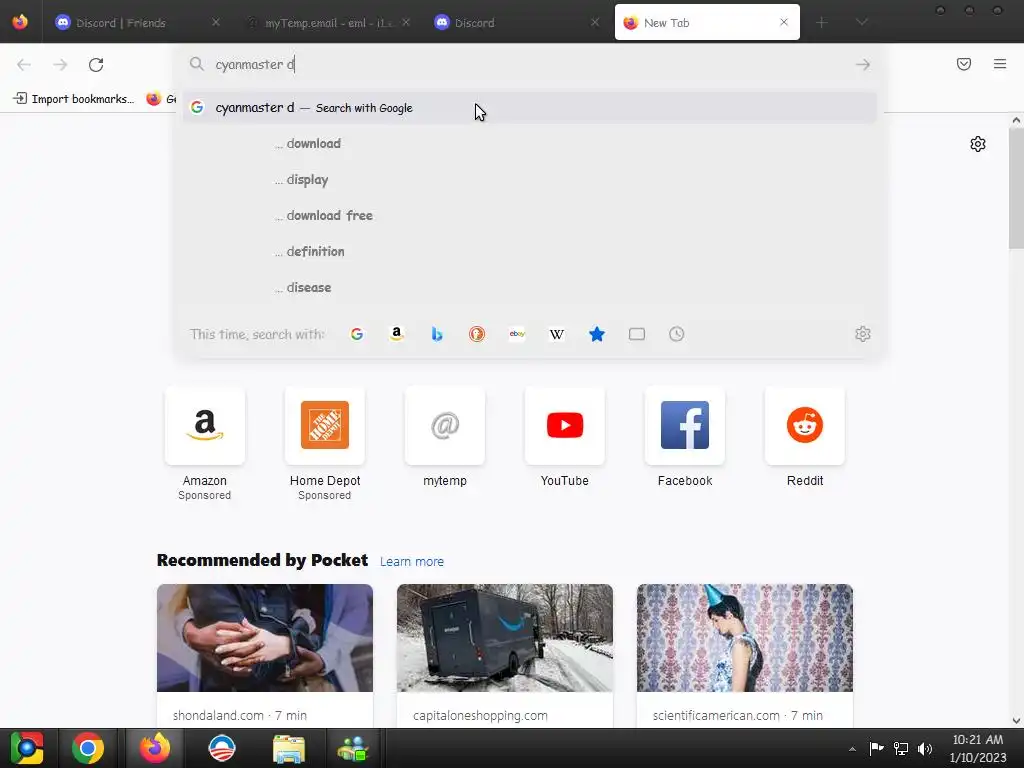The image size is (1024, 768).
Task: Search this time with Wikipedia icon
Action: [557, 334]
